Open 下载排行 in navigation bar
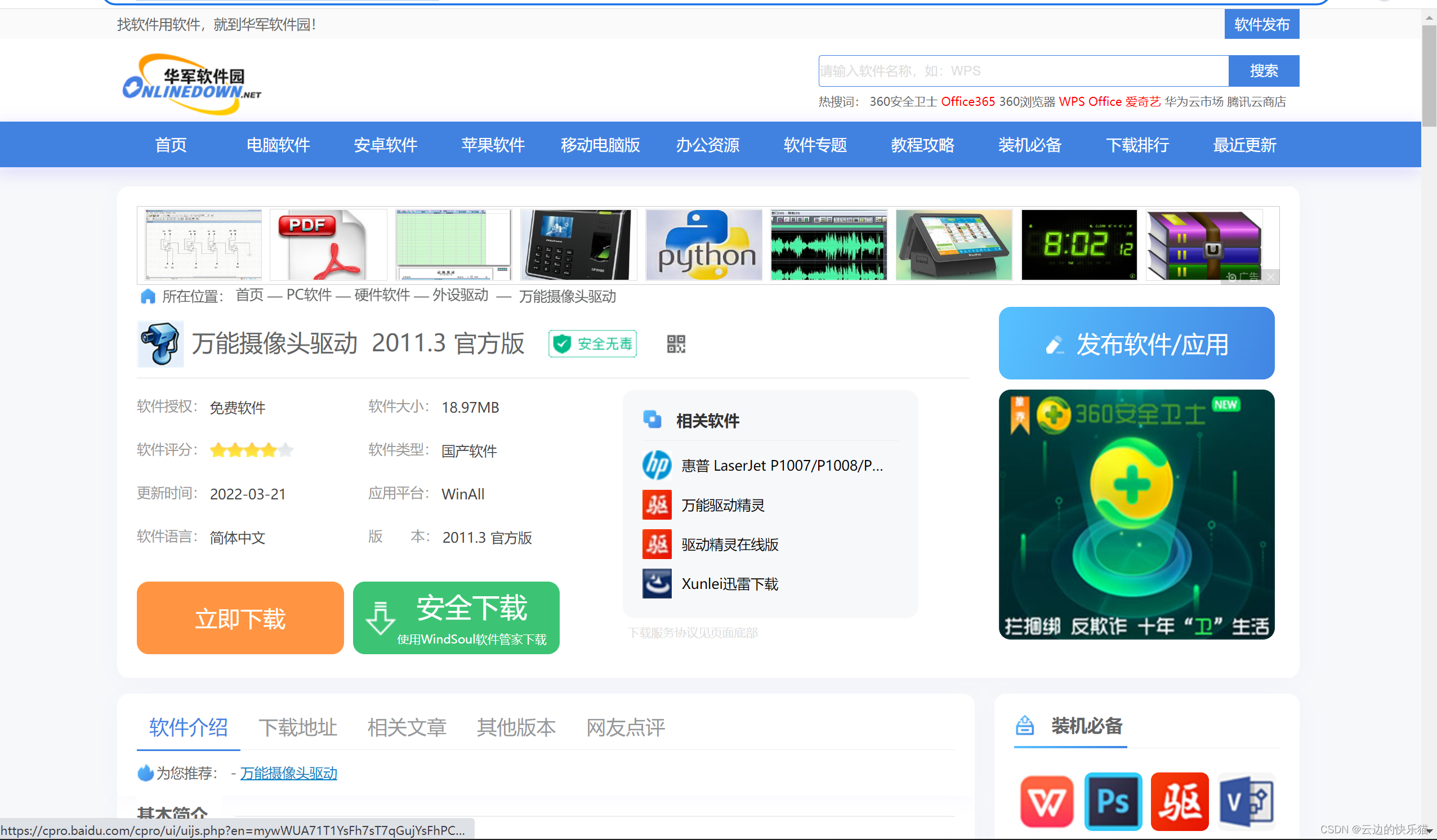1437x840 pixels. (1137, 145)
